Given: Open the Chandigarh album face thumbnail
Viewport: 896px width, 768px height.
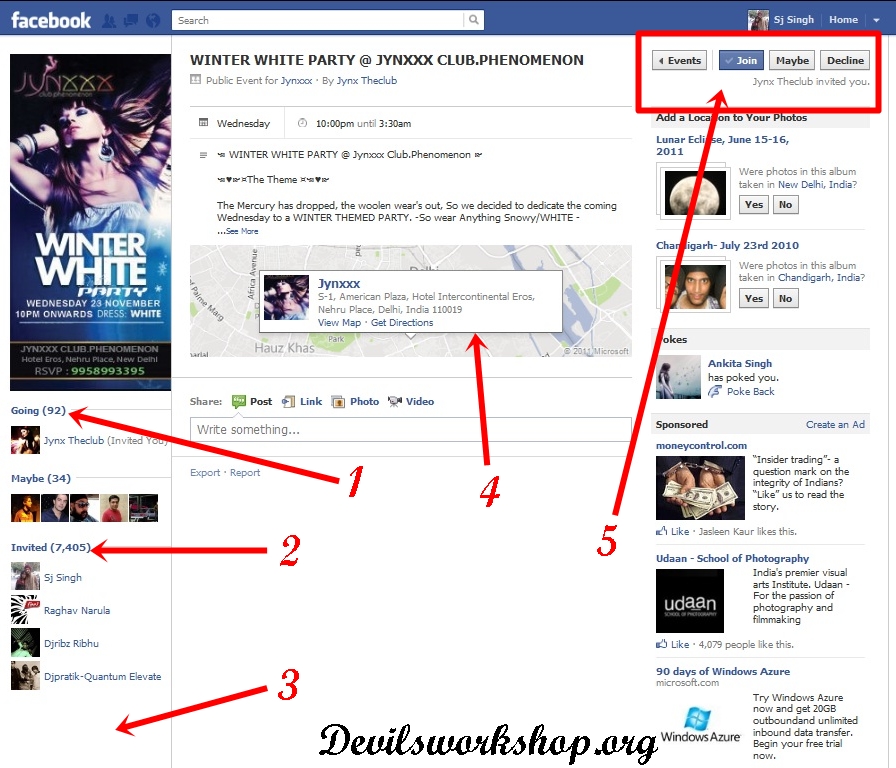Looking at the screenshot, I should click(x=695, y=287).
